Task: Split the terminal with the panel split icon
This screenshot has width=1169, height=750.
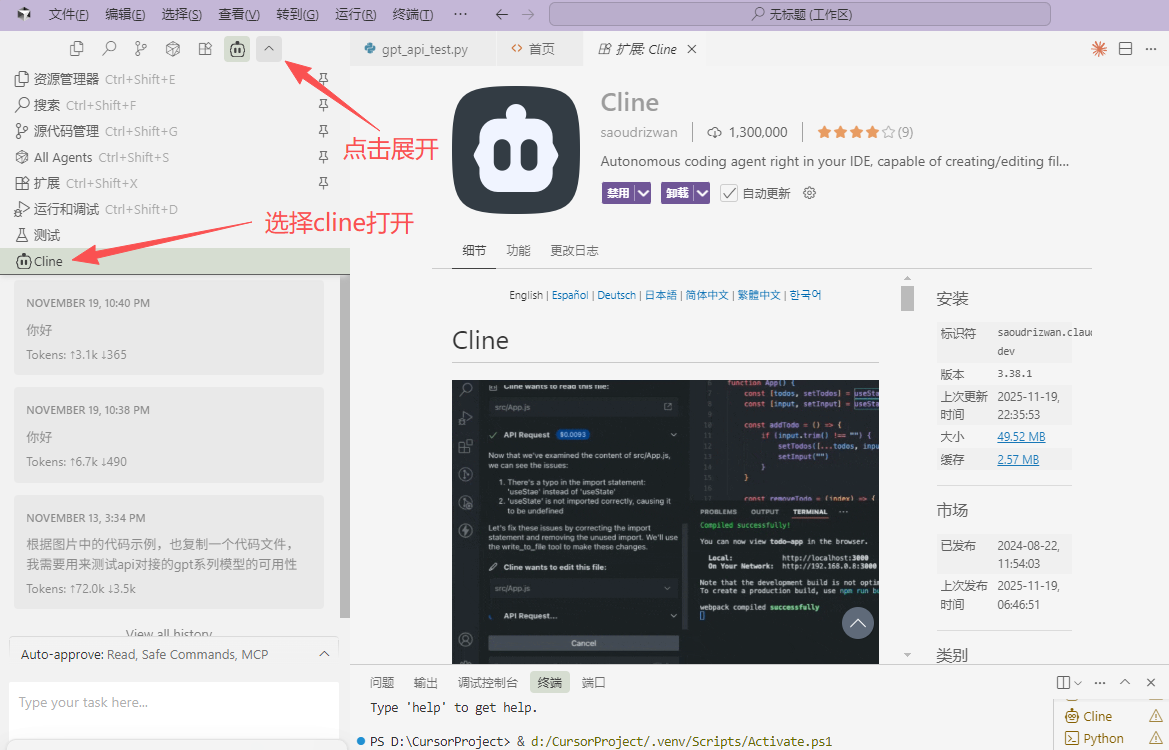Action: pos(1064,682)
